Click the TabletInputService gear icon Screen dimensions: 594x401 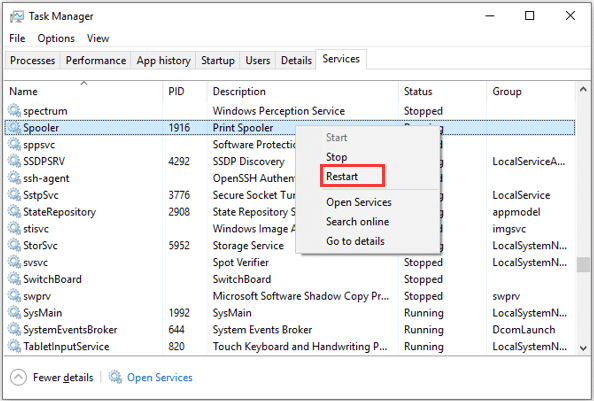[x=14, y=346]
